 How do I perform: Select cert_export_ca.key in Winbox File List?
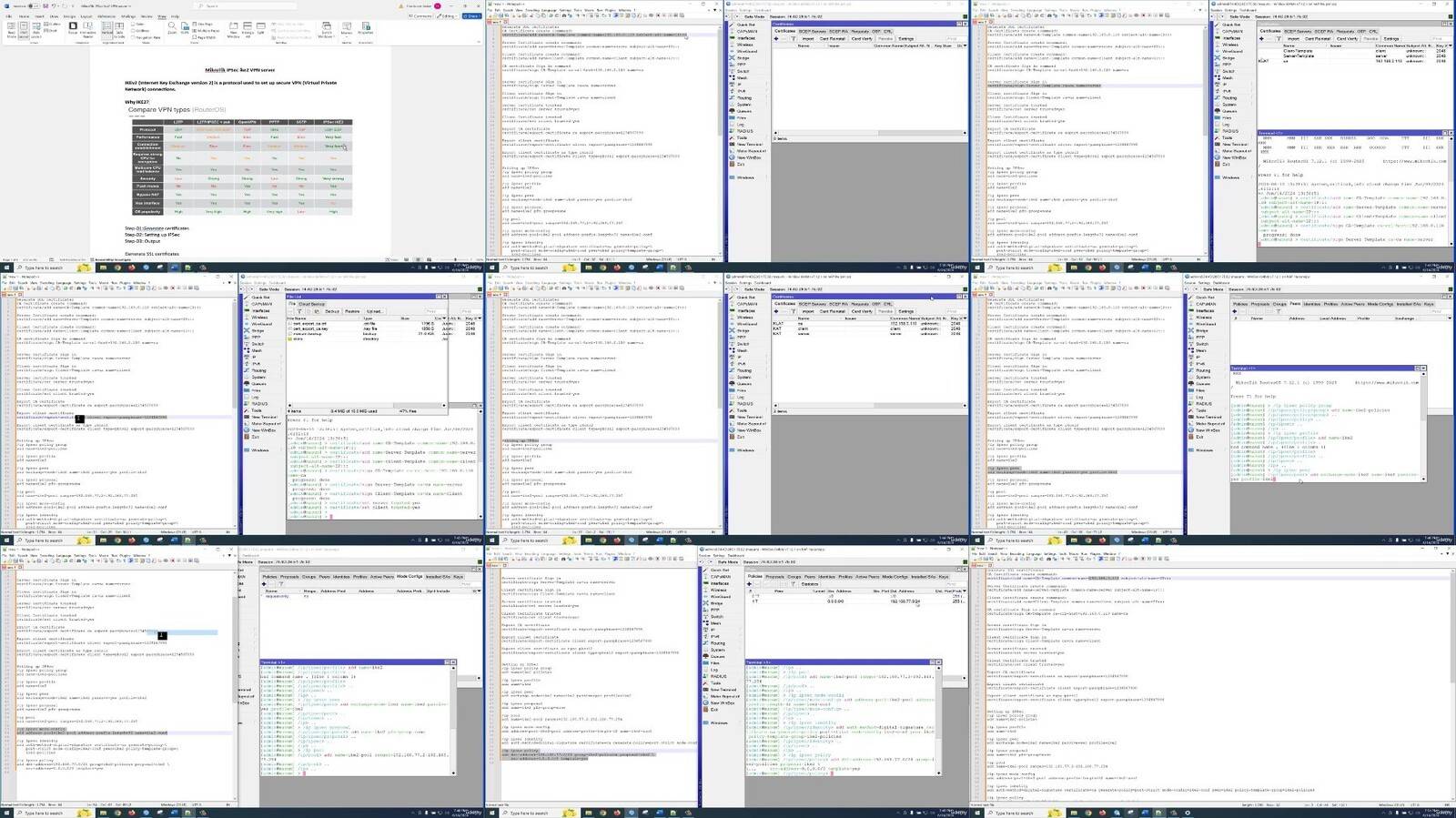(x=367, y=328)
